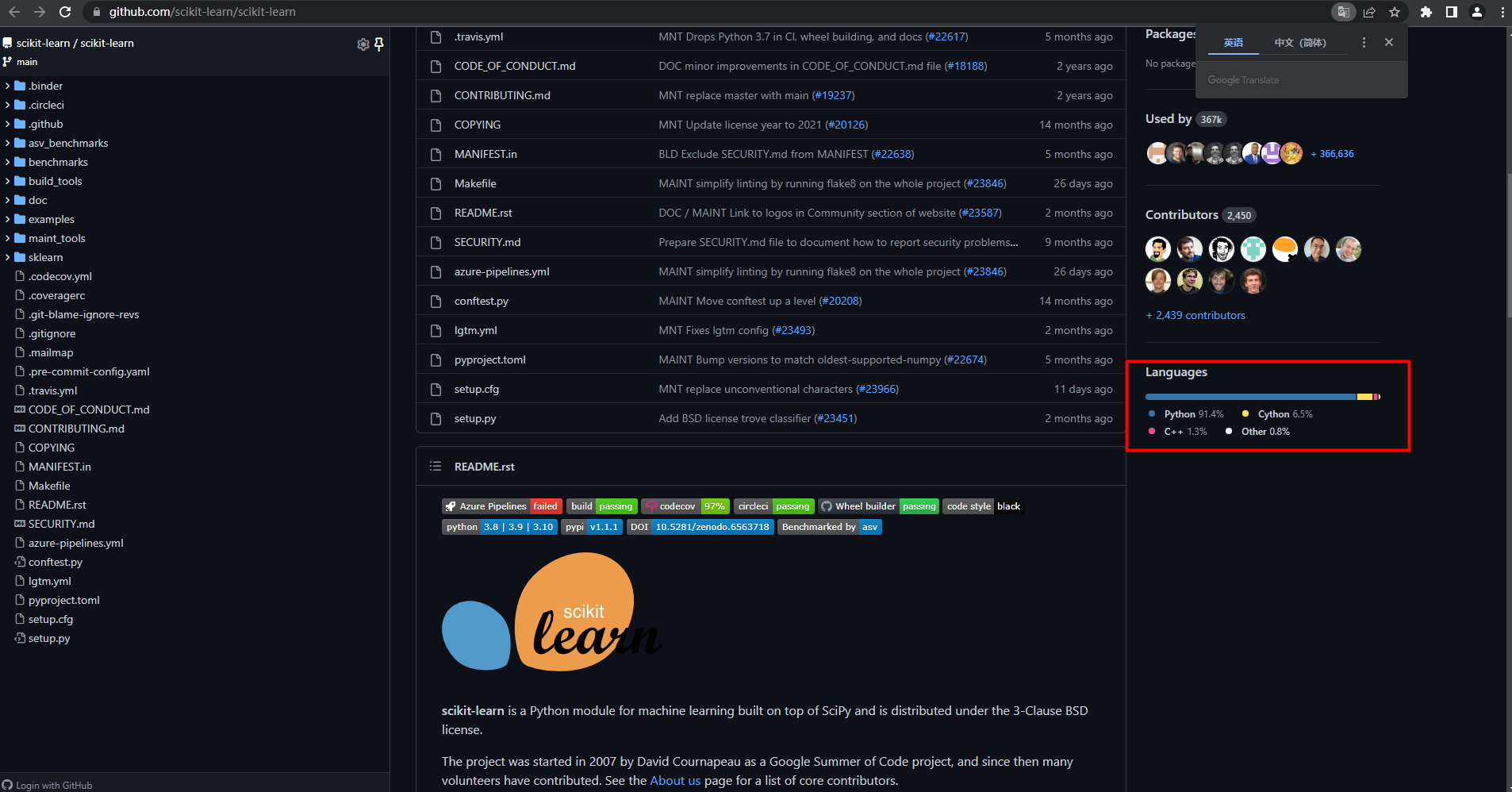Open translate popup options three-dot menu
This screenshot has height=792, width=1512.
click(1364, 43)
